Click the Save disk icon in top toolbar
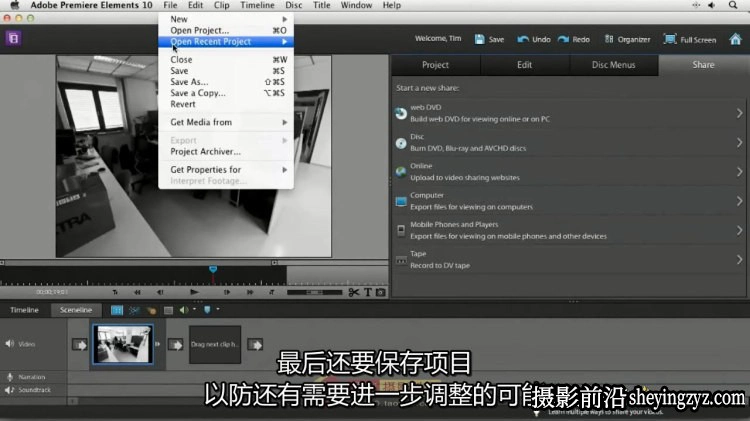Image resolution: width=750 pixels, height=421 pixels. [479, 39]
